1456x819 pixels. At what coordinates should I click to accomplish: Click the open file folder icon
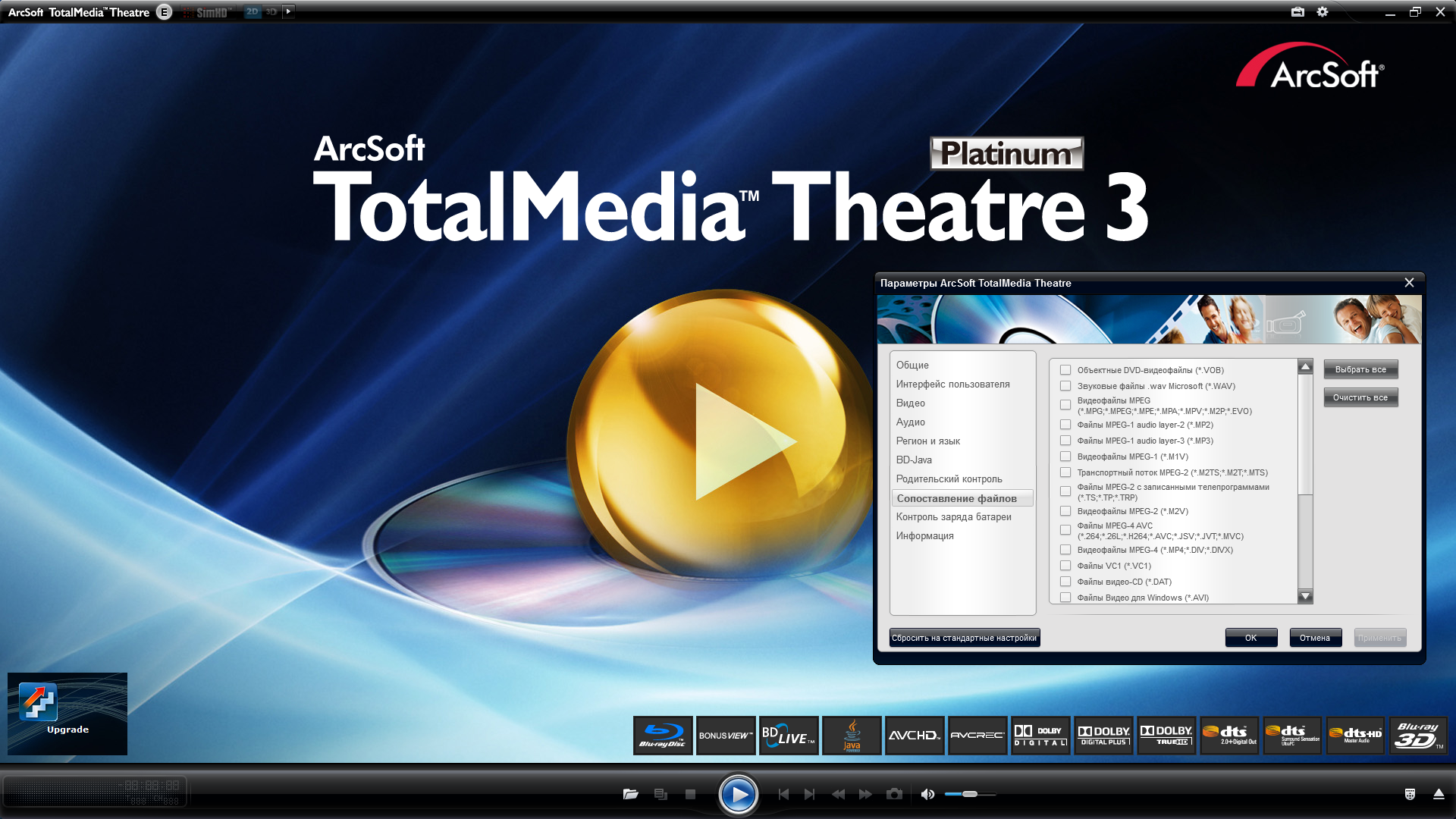pos(630,794)
